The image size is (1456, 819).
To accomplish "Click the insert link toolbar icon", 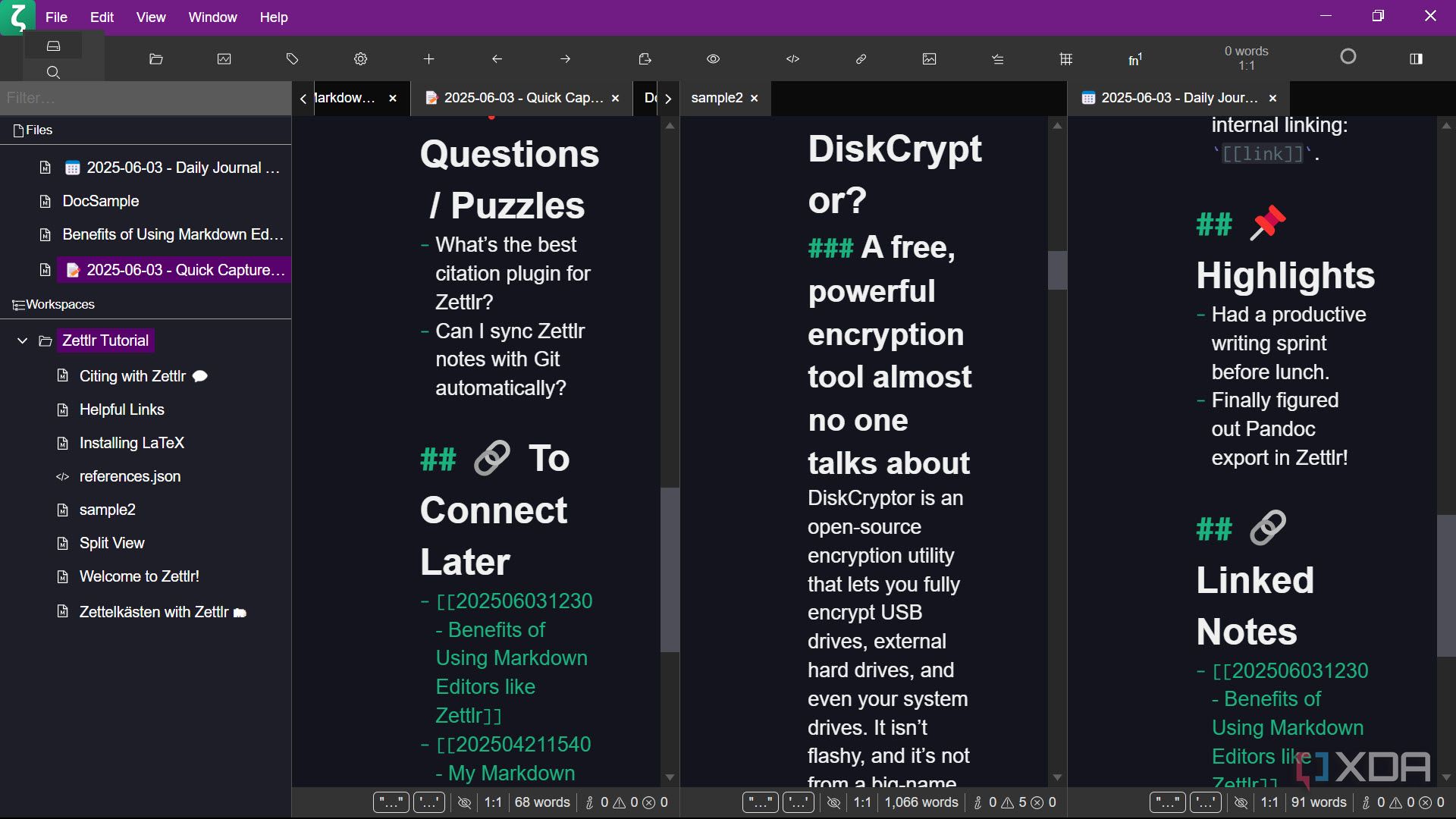I will [861, 58].
